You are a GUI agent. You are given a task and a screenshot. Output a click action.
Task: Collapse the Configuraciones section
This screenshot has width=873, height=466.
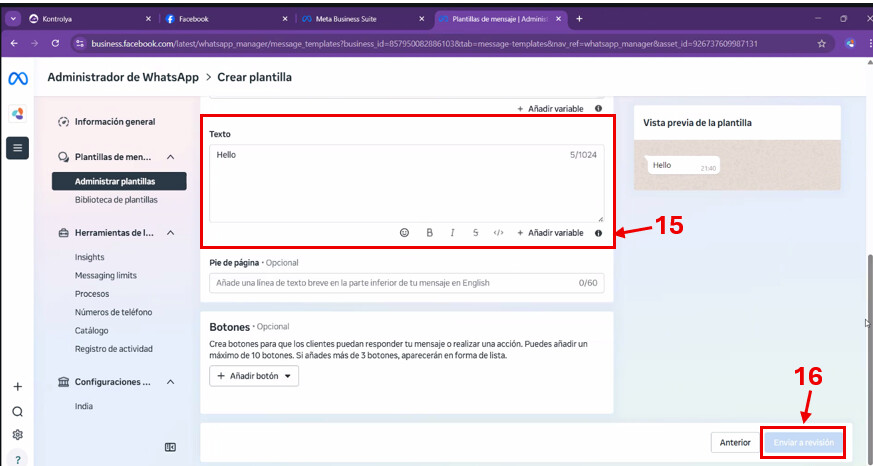pos(171,382)
